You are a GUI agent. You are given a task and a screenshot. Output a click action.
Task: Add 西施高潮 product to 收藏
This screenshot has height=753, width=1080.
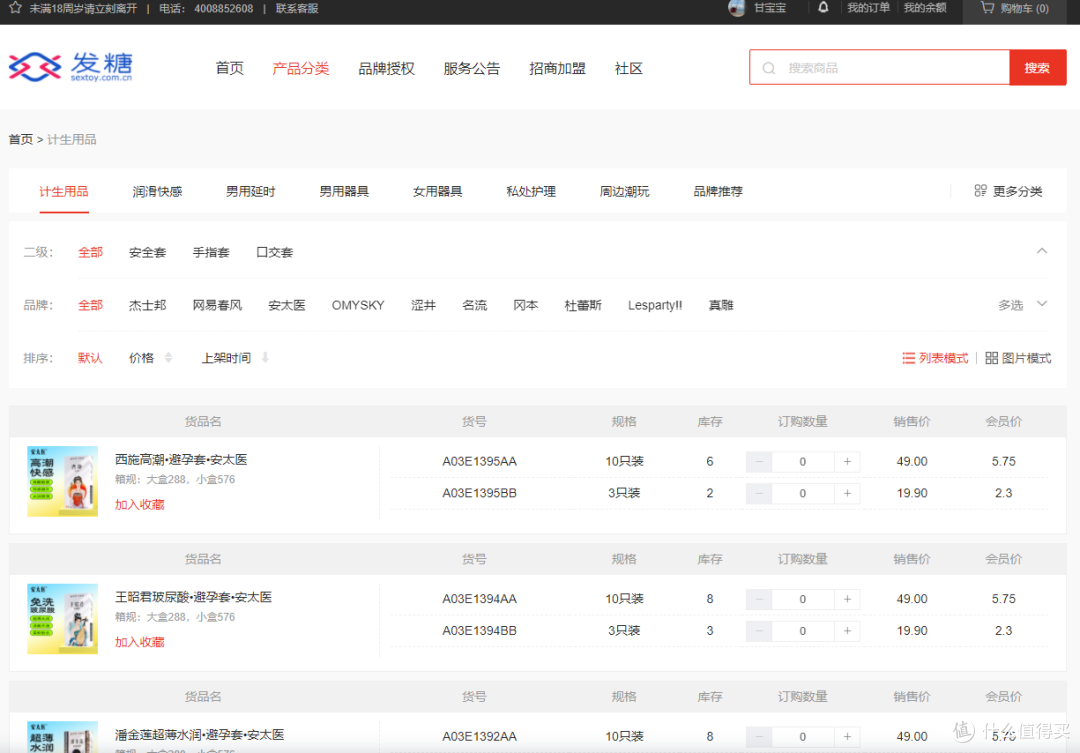(x=140, y=504)
